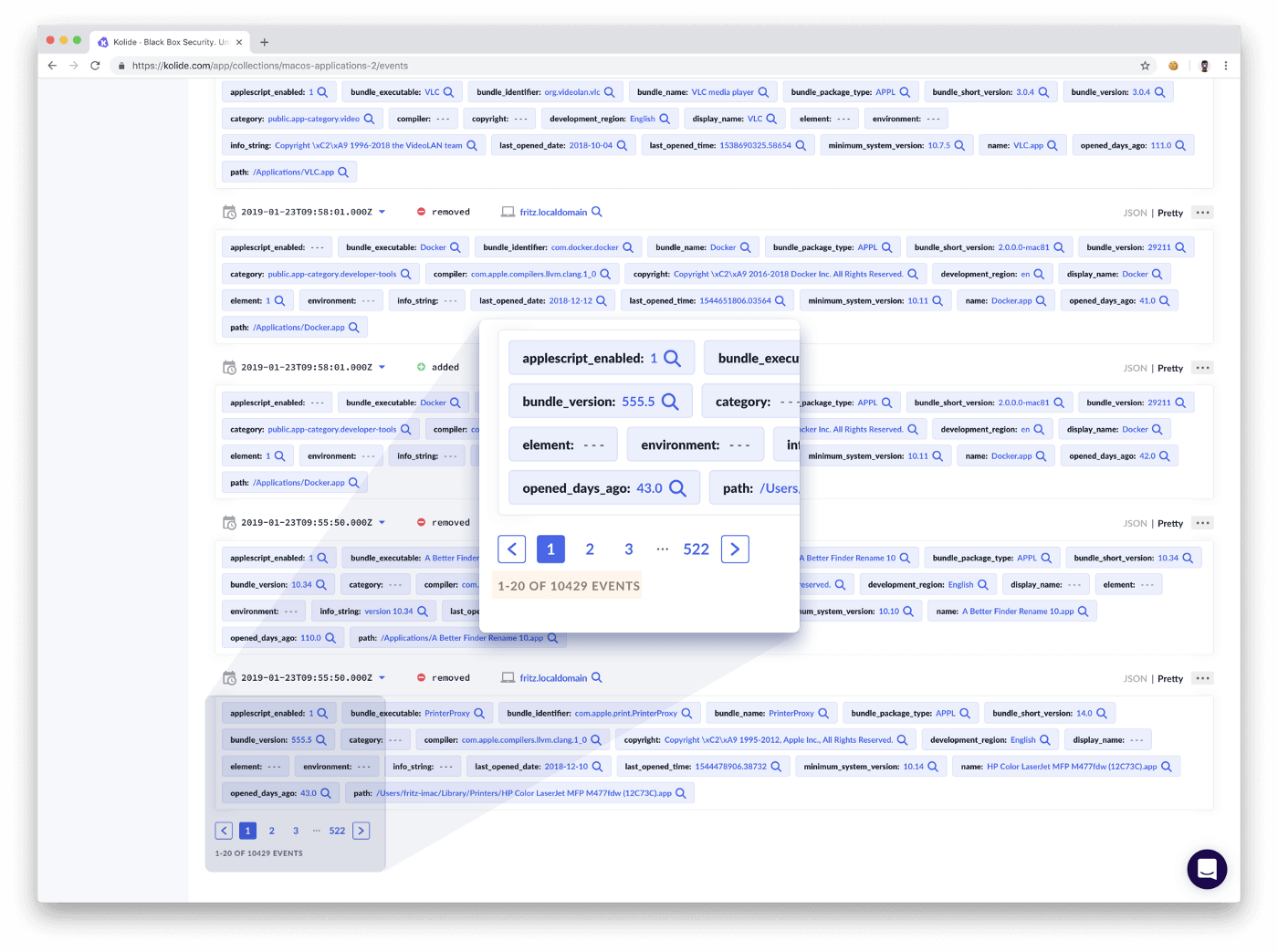
Task: Open the dropdown next to the 09:55:50 PrinterProxy timestamp
Action: click(x=382, y=677)
